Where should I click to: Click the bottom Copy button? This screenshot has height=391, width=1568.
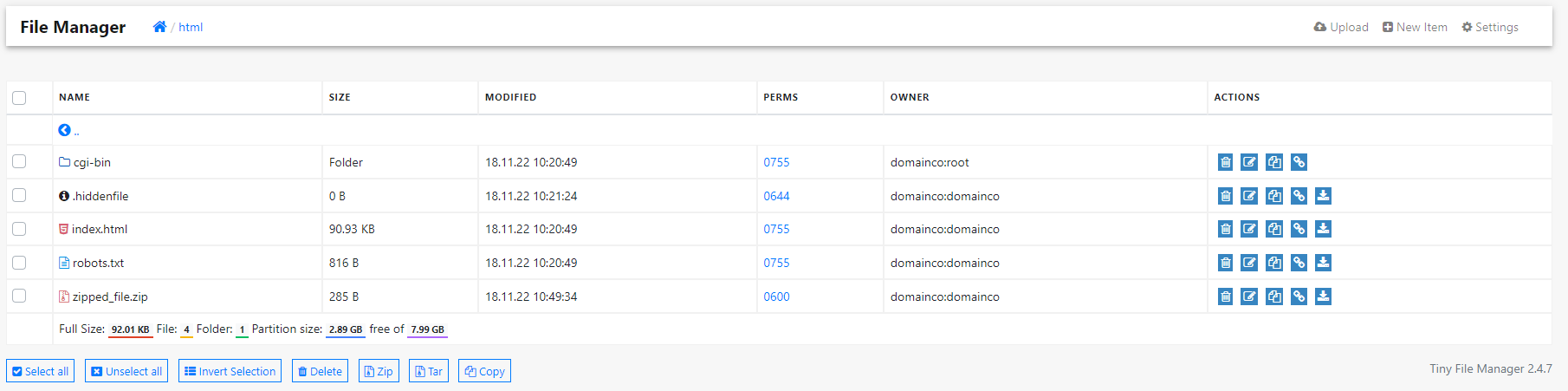[484, 371]
